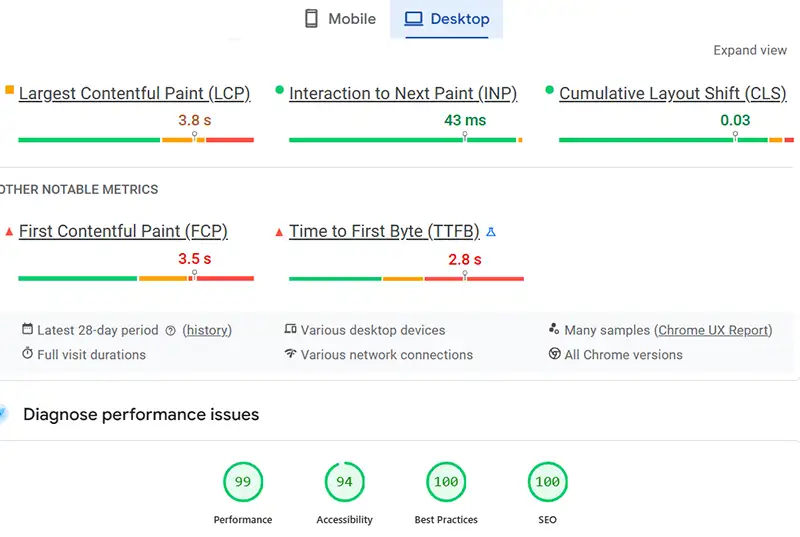Viewport: 800px width, 537px height.
Task: Open the Chrome UX Report link
Action: point(714,330)
